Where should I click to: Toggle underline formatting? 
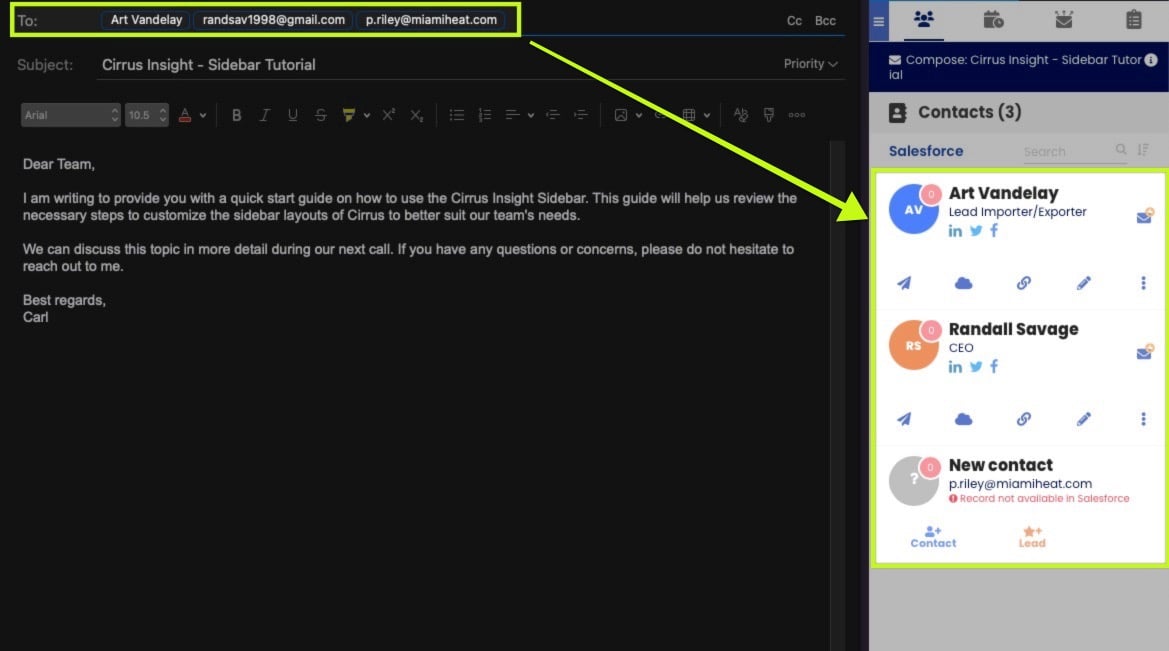point(292,115)
